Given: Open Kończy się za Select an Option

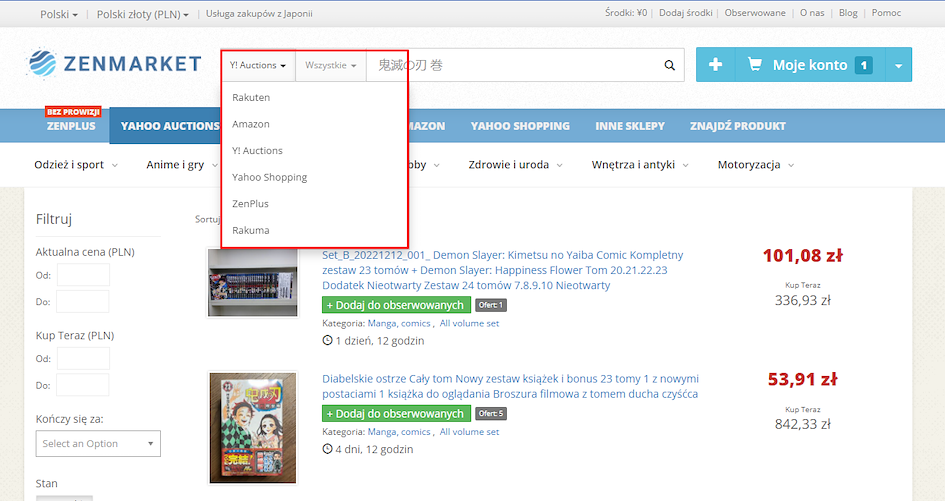Looking at the screenshot, I should coord(98,444).
